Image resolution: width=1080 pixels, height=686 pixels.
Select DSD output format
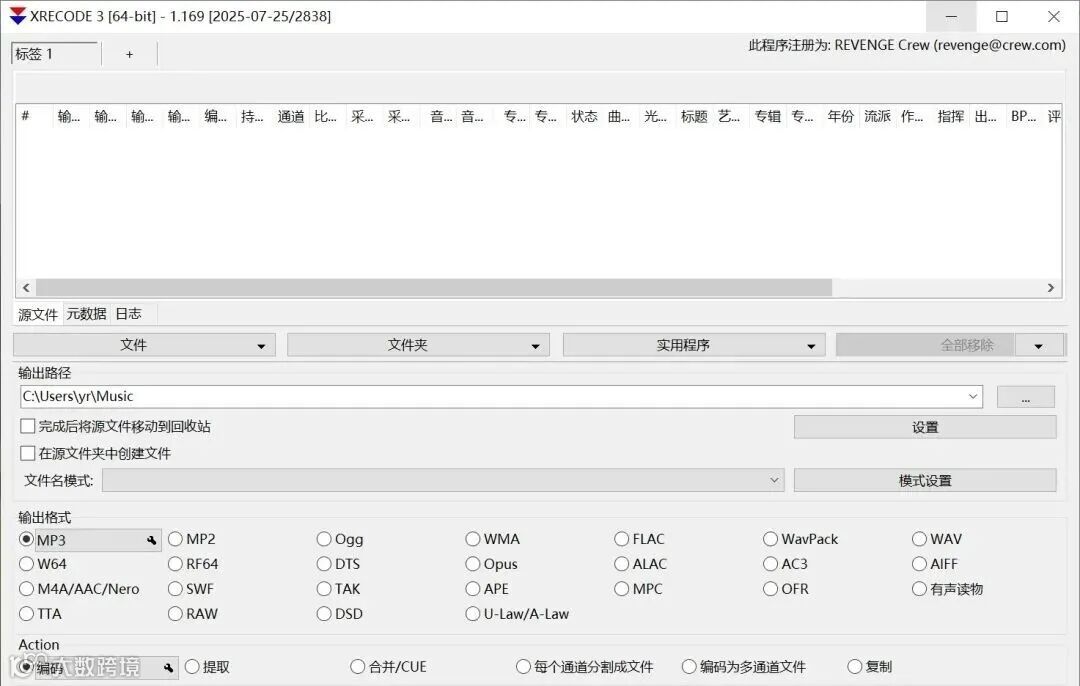(x=324, y=614)
